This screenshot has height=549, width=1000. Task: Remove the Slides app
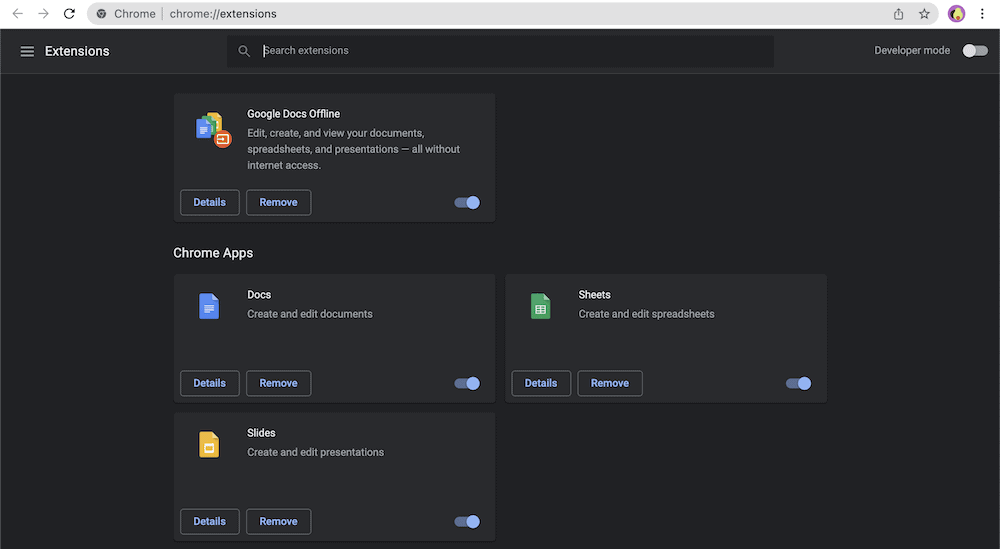click(279, 522)
